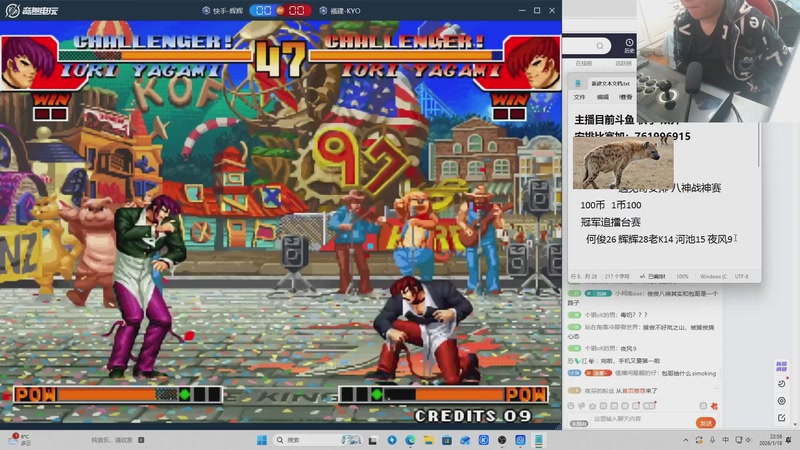Click the red gift icon beside chat toolbar

(x=714, y=406)
